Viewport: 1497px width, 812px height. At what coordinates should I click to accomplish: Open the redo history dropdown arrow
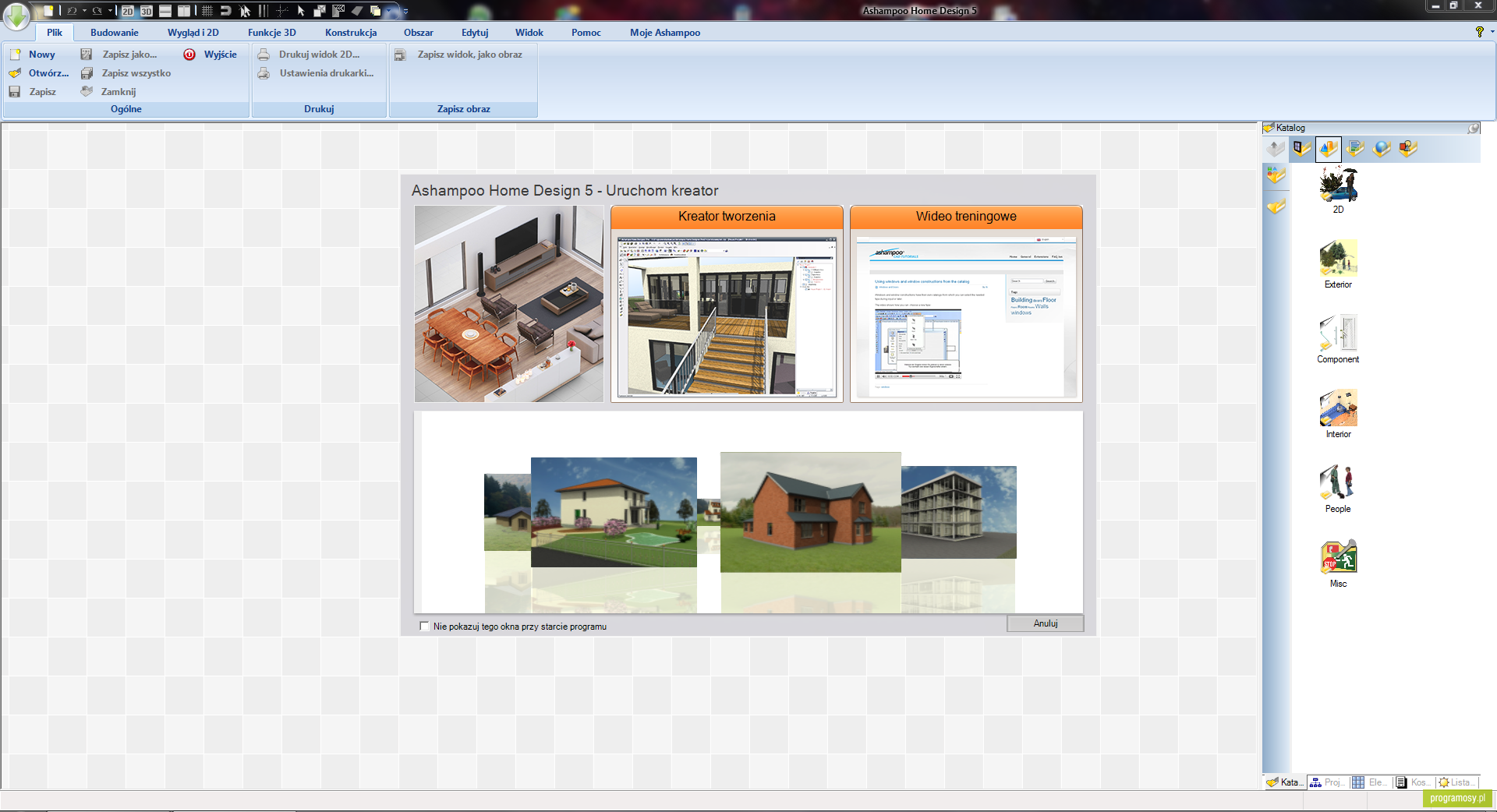(x=110, y=11)
